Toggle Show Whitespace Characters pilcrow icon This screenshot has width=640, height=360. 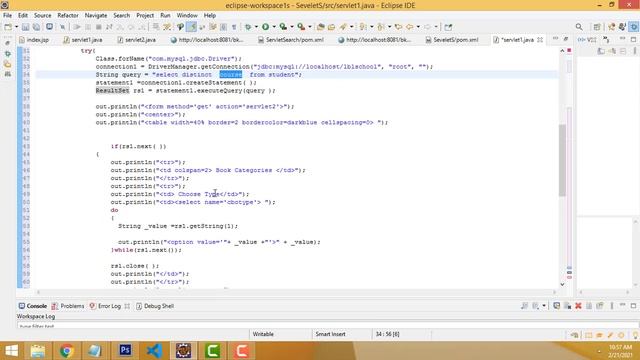(x=234, y=27)
